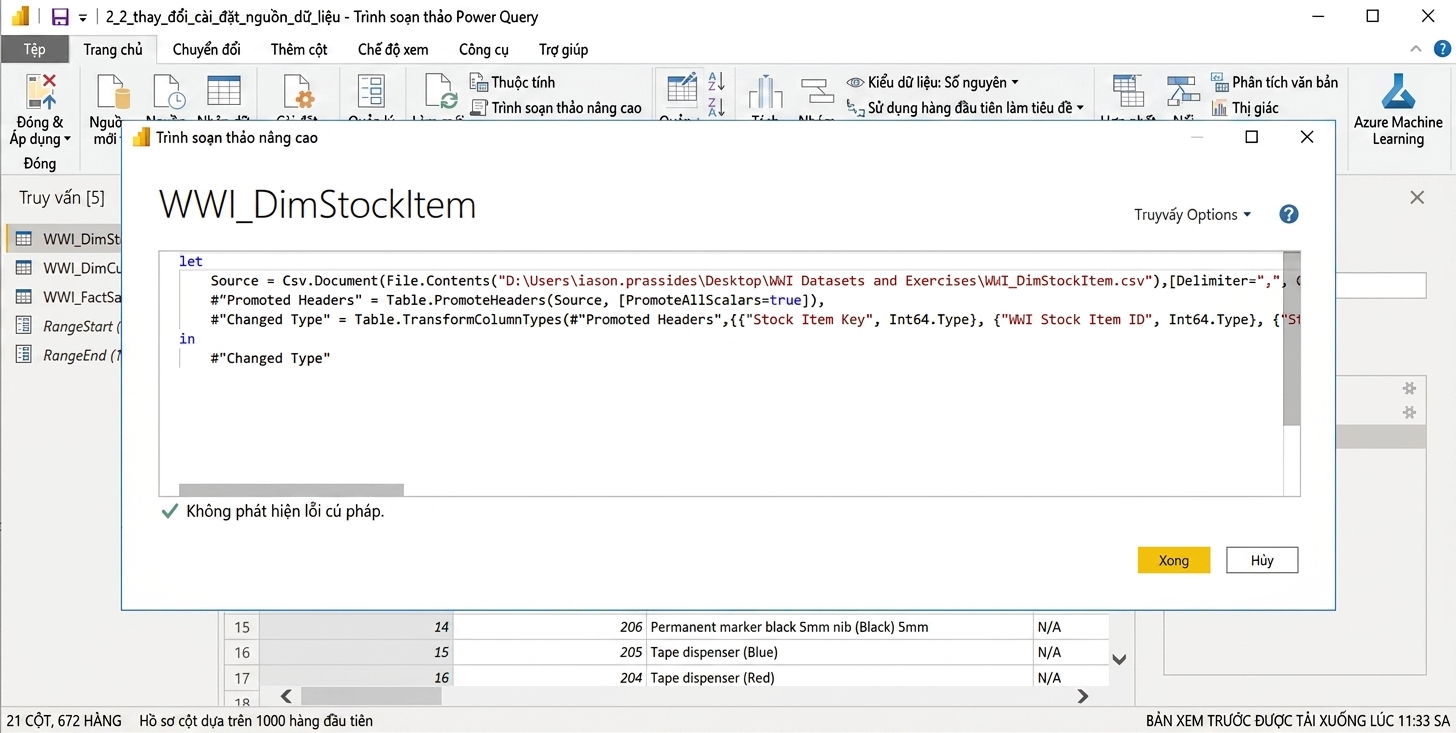Click horizontal scrollbar in code editor
Viewport: 1456px width, 733px height.
click(291, 490)
